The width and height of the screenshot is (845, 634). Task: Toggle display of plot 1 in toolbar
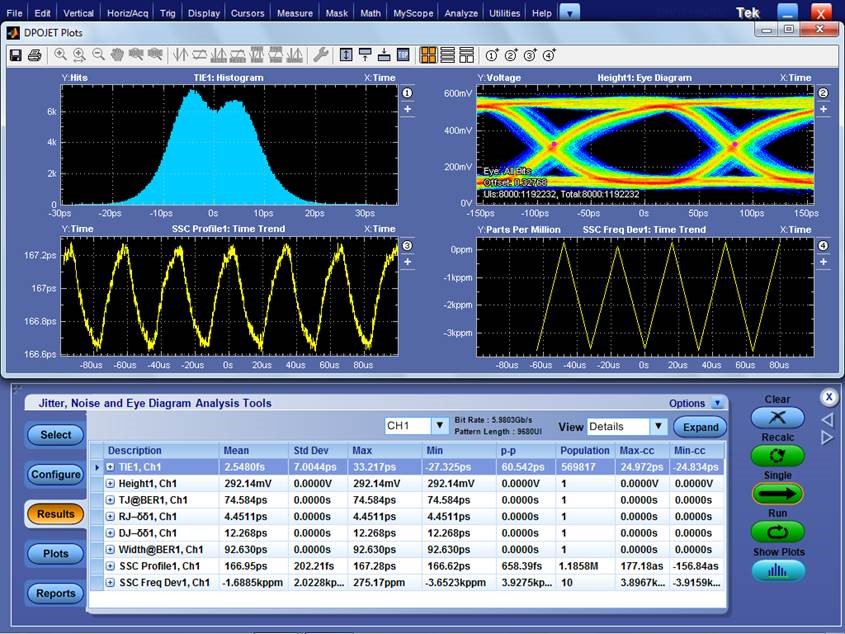point(492,55)
